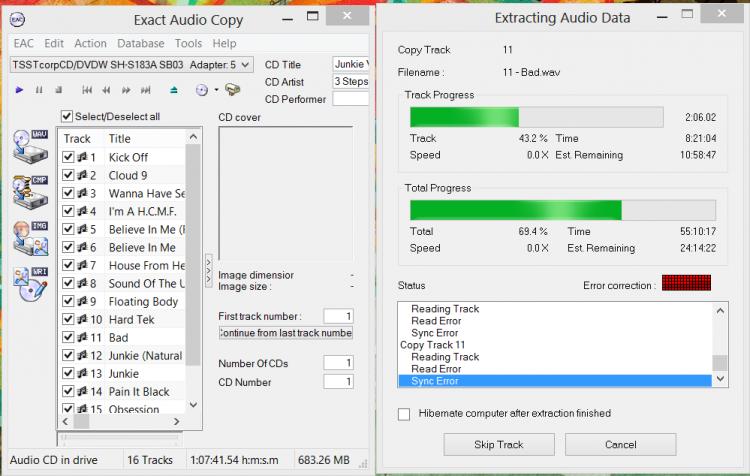Open the arrow next to the database icon

[x=216, y=90]
